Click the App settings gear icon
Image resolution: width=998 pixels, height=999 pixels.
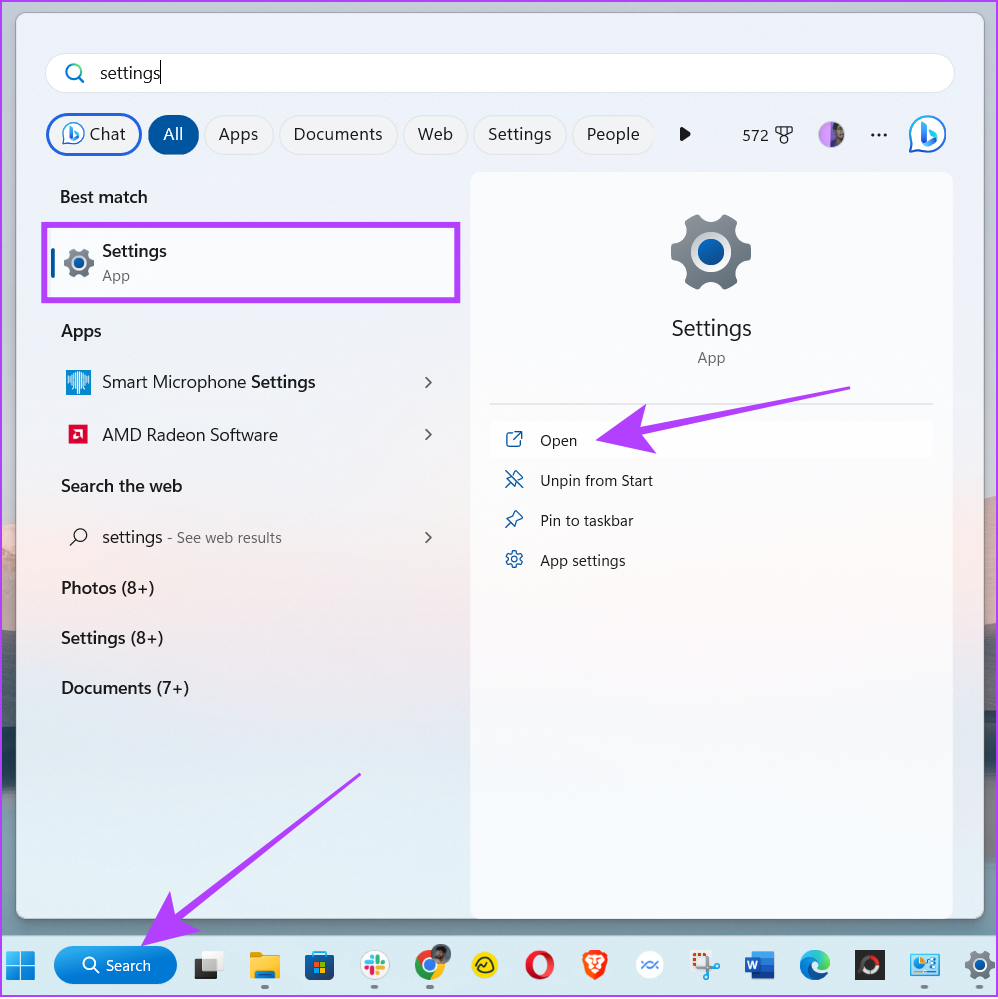click(514, 559)
